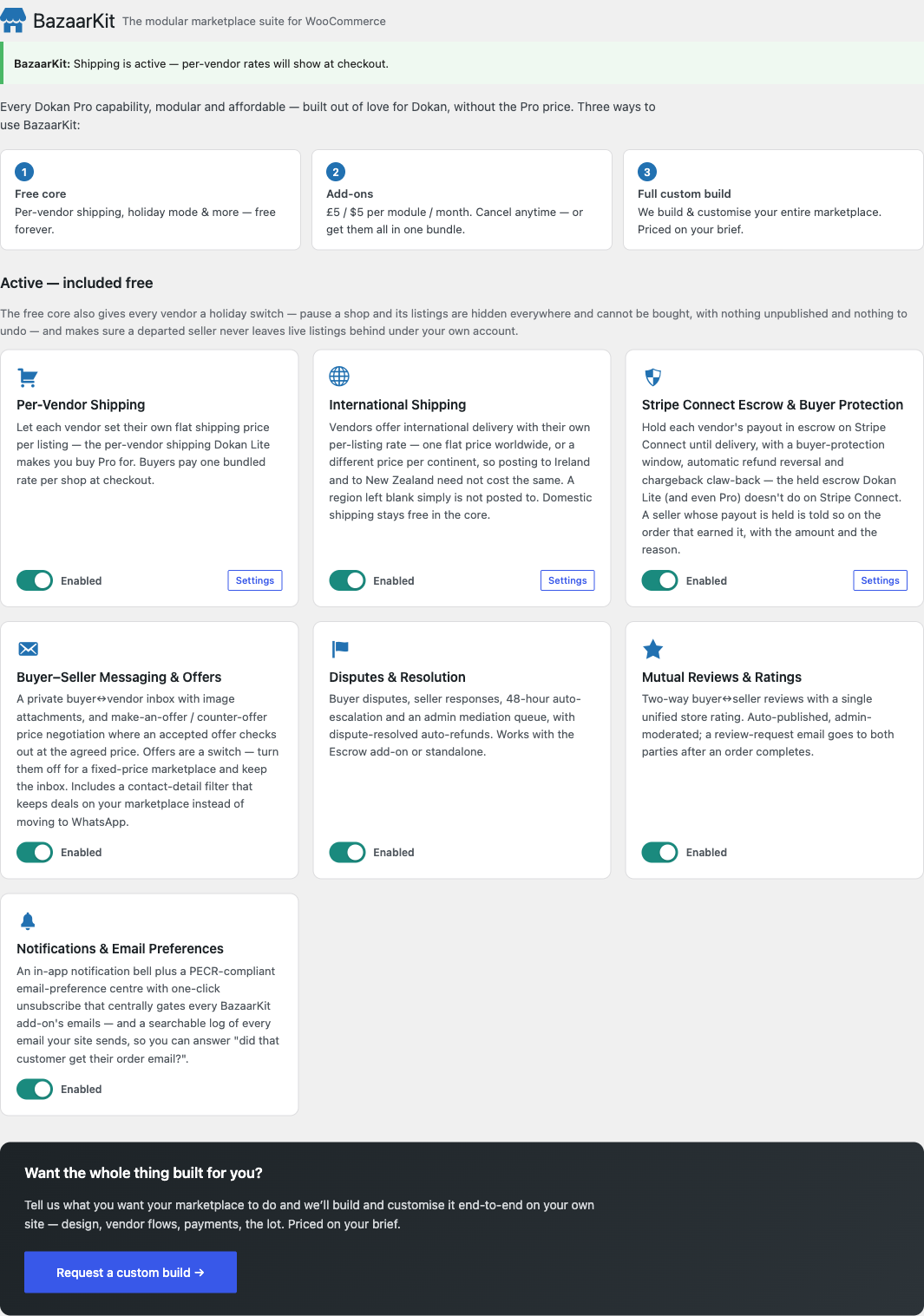Turn off Mutual Reviews & Ratings
The height and width of the screenshot is (1316, 924).
660,852
